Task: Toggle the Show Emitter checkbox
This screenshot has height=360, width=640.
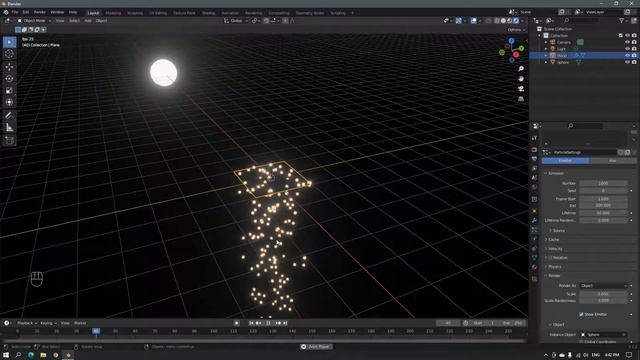Action: coord(581,314)
